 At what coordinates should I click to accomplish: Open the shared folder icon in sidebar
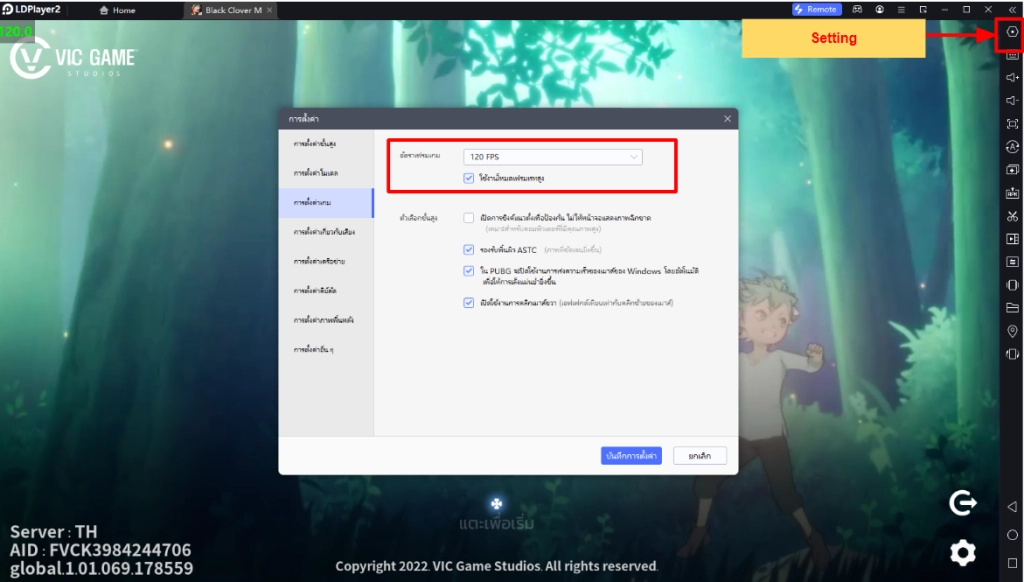click(1012, 308)
